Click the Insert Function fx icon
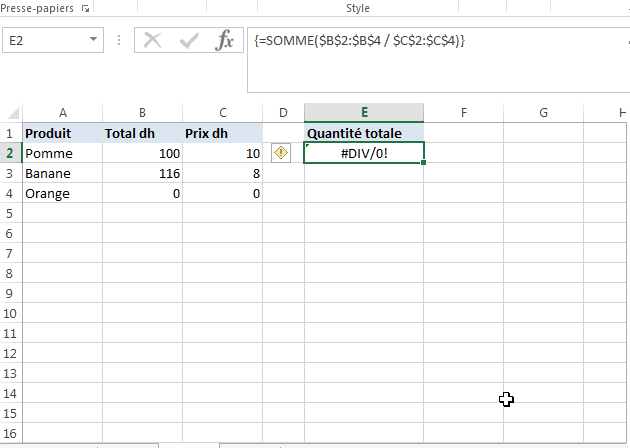 (226, 41)
